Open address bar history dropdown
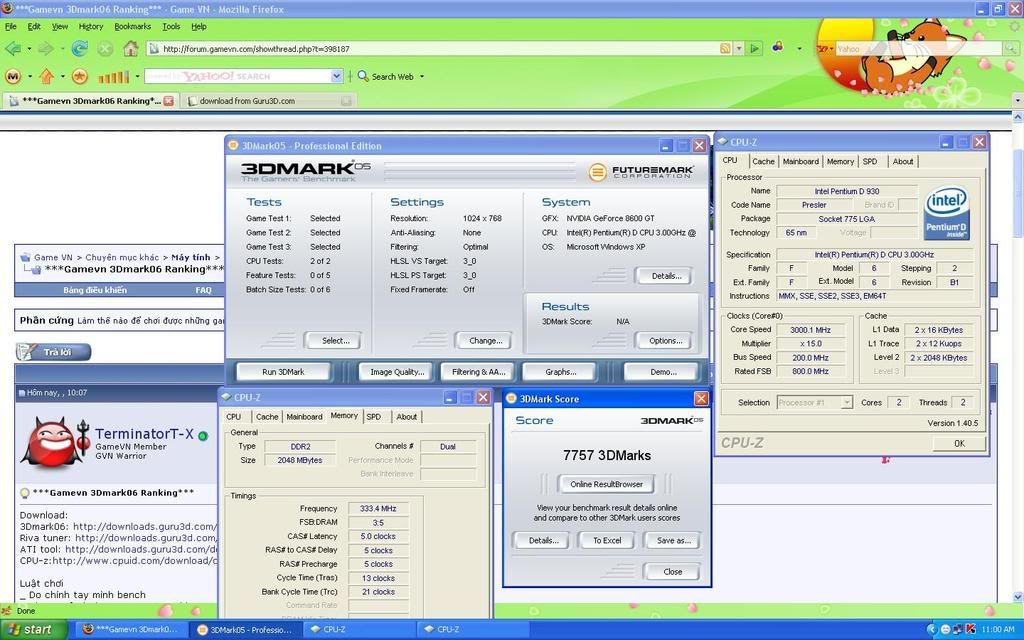The width and height of the screenshot is (1024, 640). (739, 48)
